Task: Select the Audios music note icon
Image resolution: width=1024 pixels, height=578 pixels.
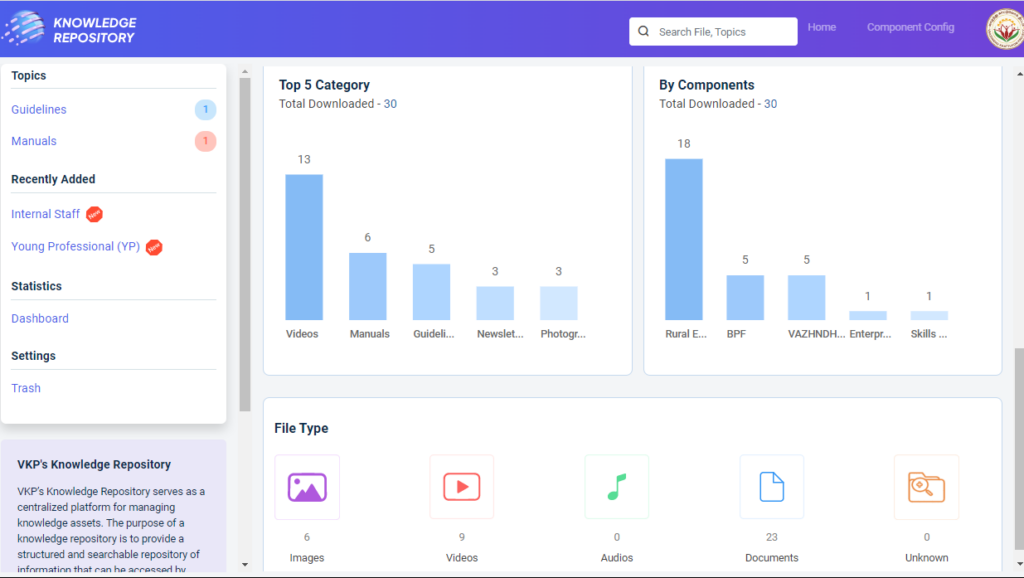Action: [x=616, y=487]
